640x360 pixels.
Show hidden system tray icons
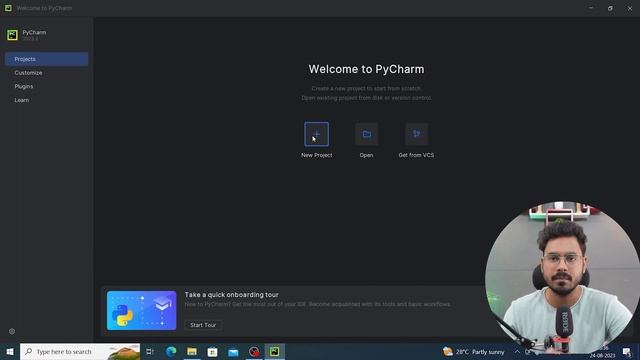coord(517,351)
